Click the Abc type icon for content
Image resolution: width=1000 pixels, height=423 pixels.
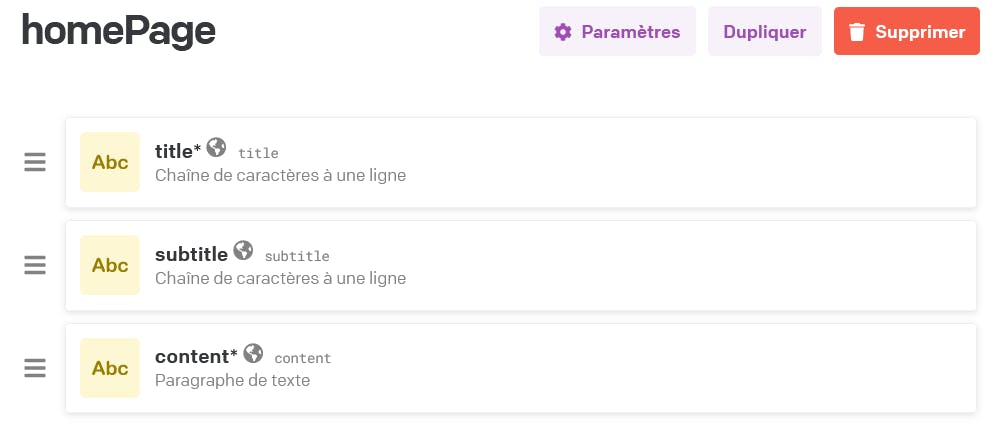[110, 368]
